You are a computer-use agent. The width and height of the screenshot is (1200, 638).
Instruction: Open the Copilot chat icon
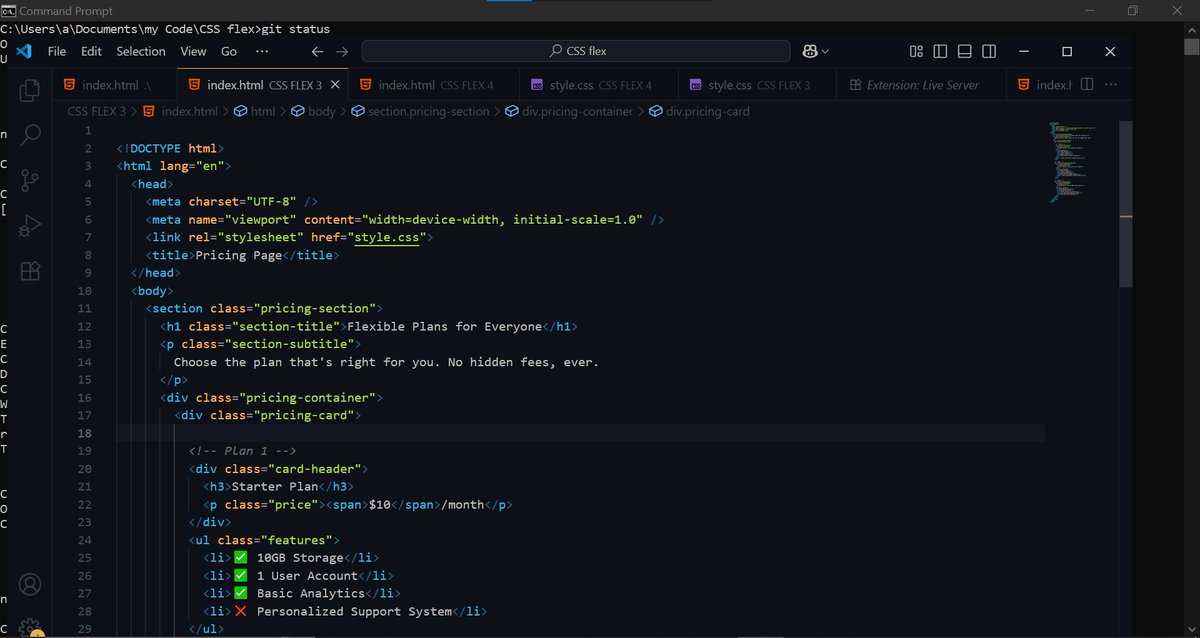click(x=809, y=51)
